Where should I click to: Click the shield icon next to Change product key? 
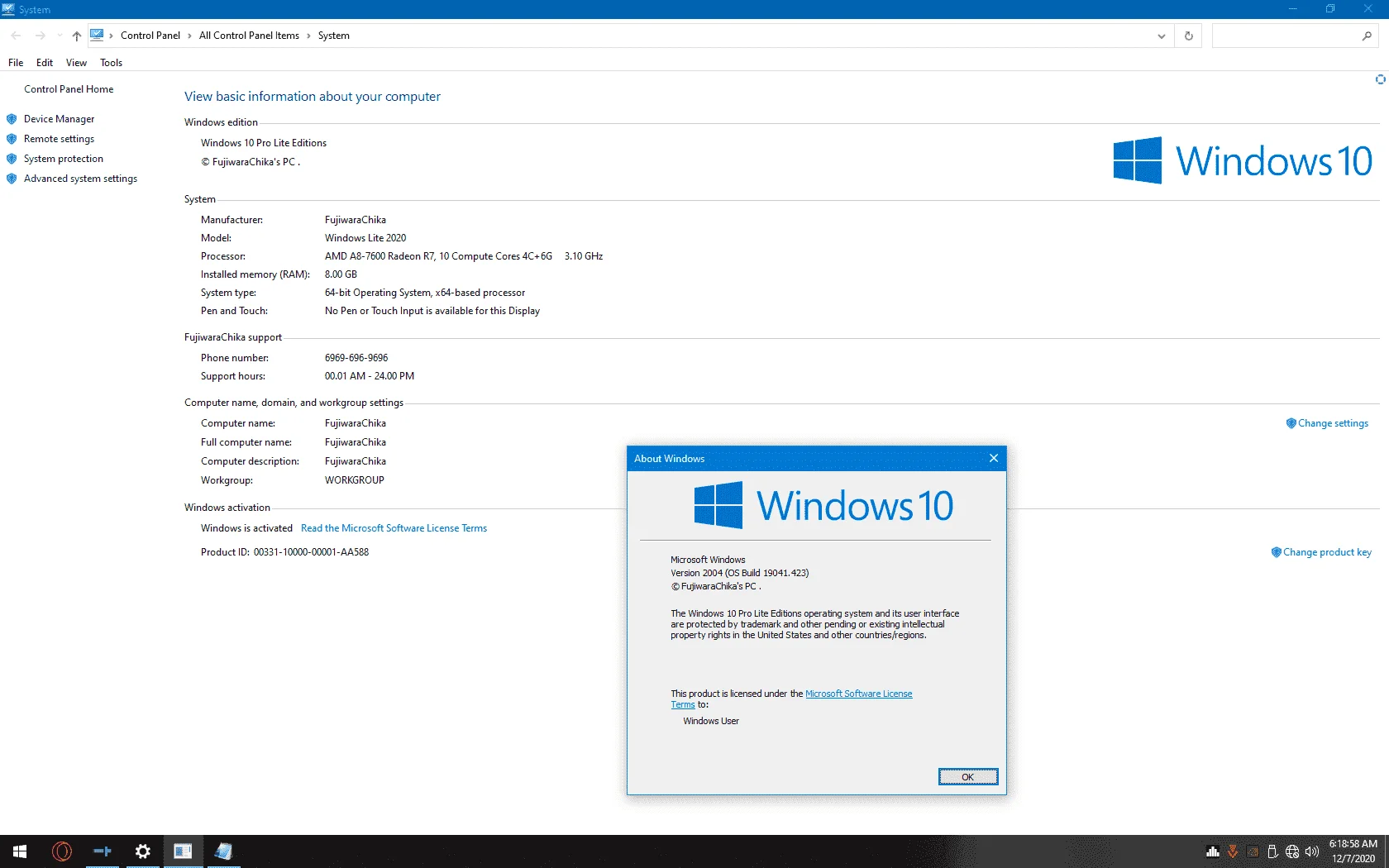click(1276, 552)
